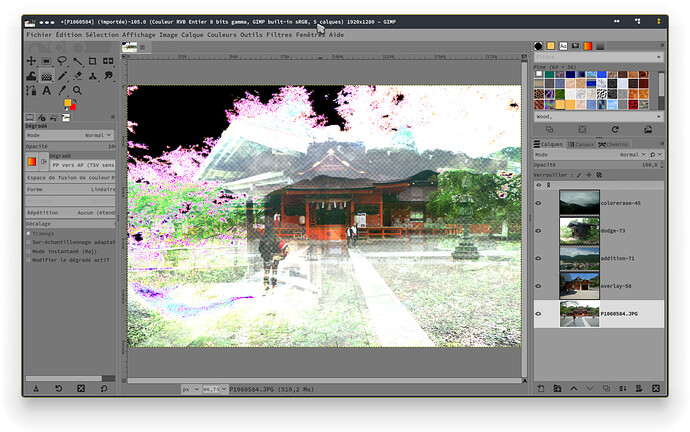The height and width of the screenshot is (432, 690).
Task: Hide the dodge-73 layer
Action: (x=538, y=231)
